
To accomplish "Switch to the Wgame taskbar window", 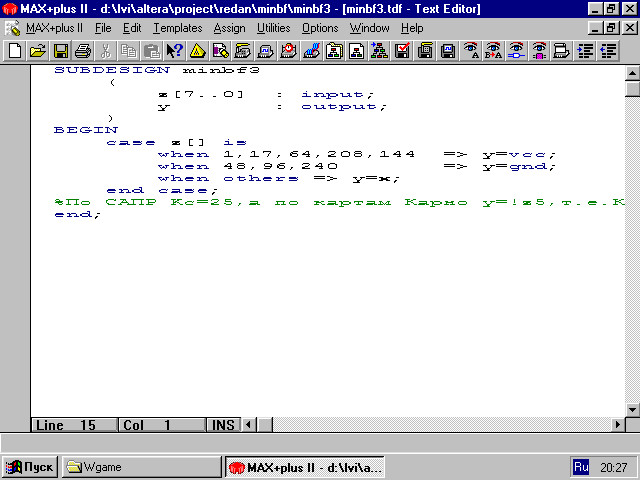I will pyautogui.click(x=141, y=467).
